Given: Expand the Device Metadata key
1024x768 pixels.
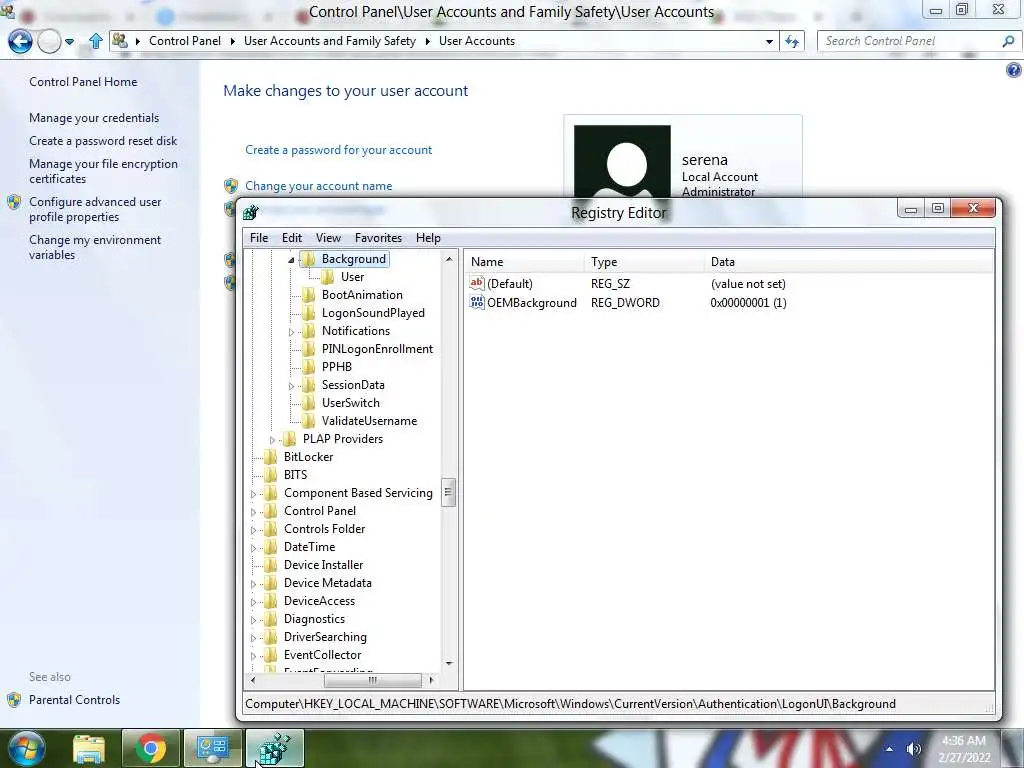Looking at the screenshot, I should point(253,584).
